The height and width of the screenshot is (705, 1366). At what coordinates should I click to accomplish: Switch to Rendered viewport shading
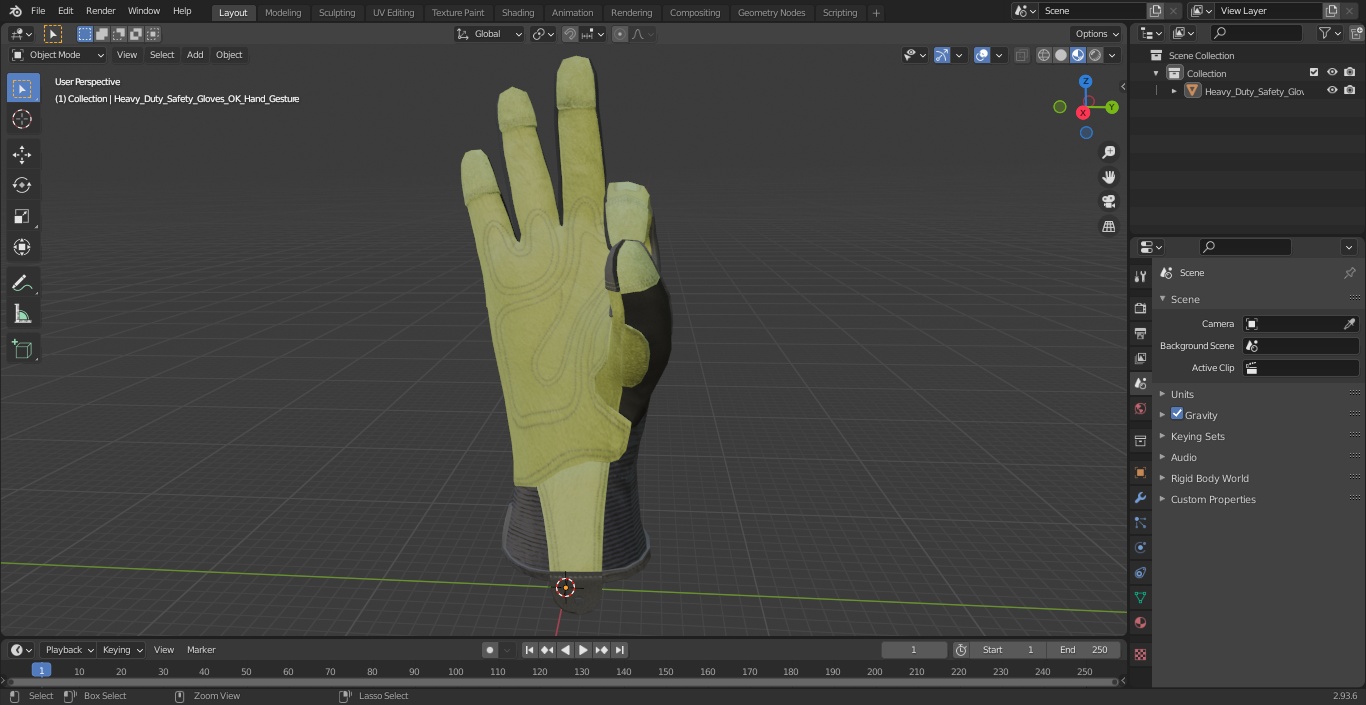tap(1095, 55)
